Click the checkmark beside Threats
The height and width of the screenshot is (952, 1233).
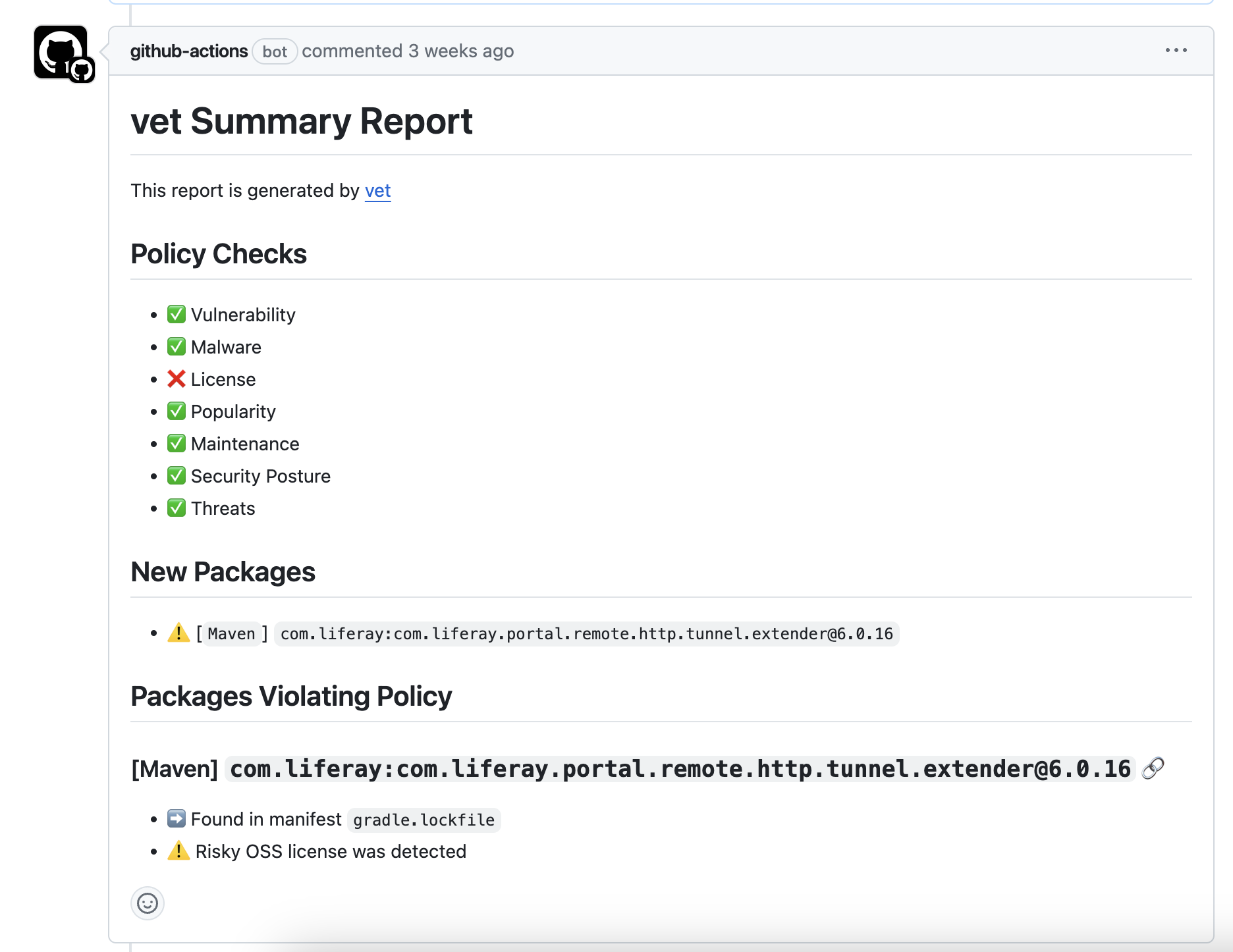(x=176, y=508)
